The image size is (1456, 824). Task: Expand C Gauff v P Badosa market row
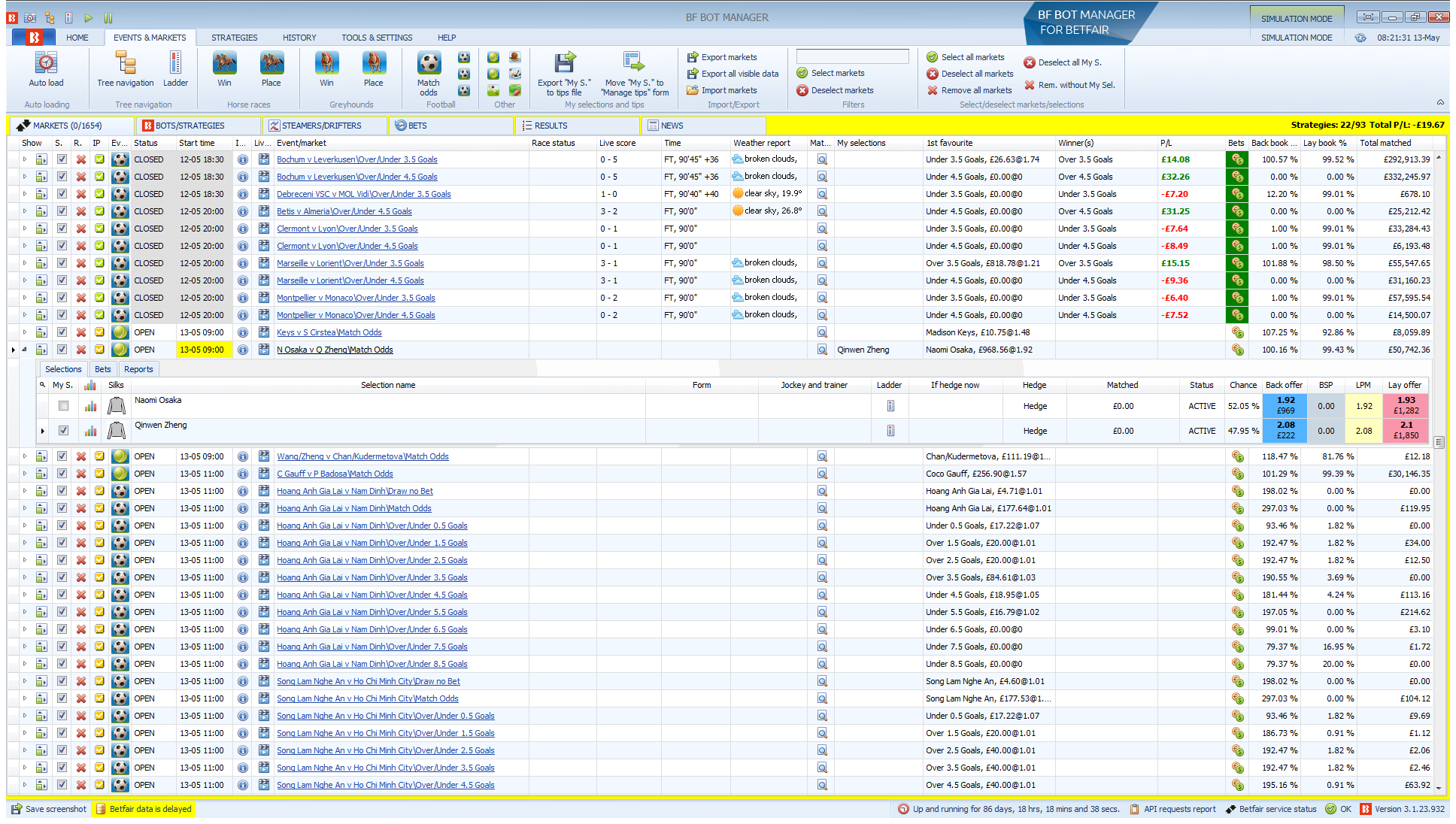[25, 474]
